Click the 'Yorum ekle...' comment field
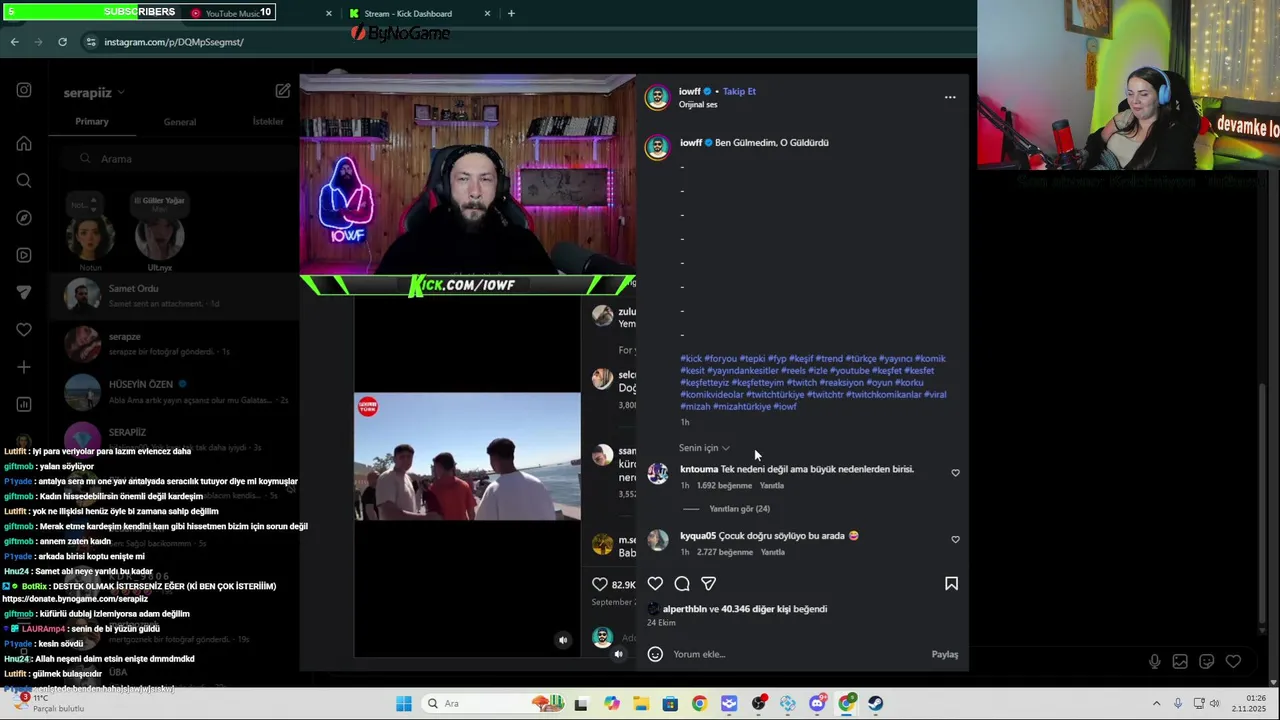This screenshot has width=1280, height=720. coord(795,654)
